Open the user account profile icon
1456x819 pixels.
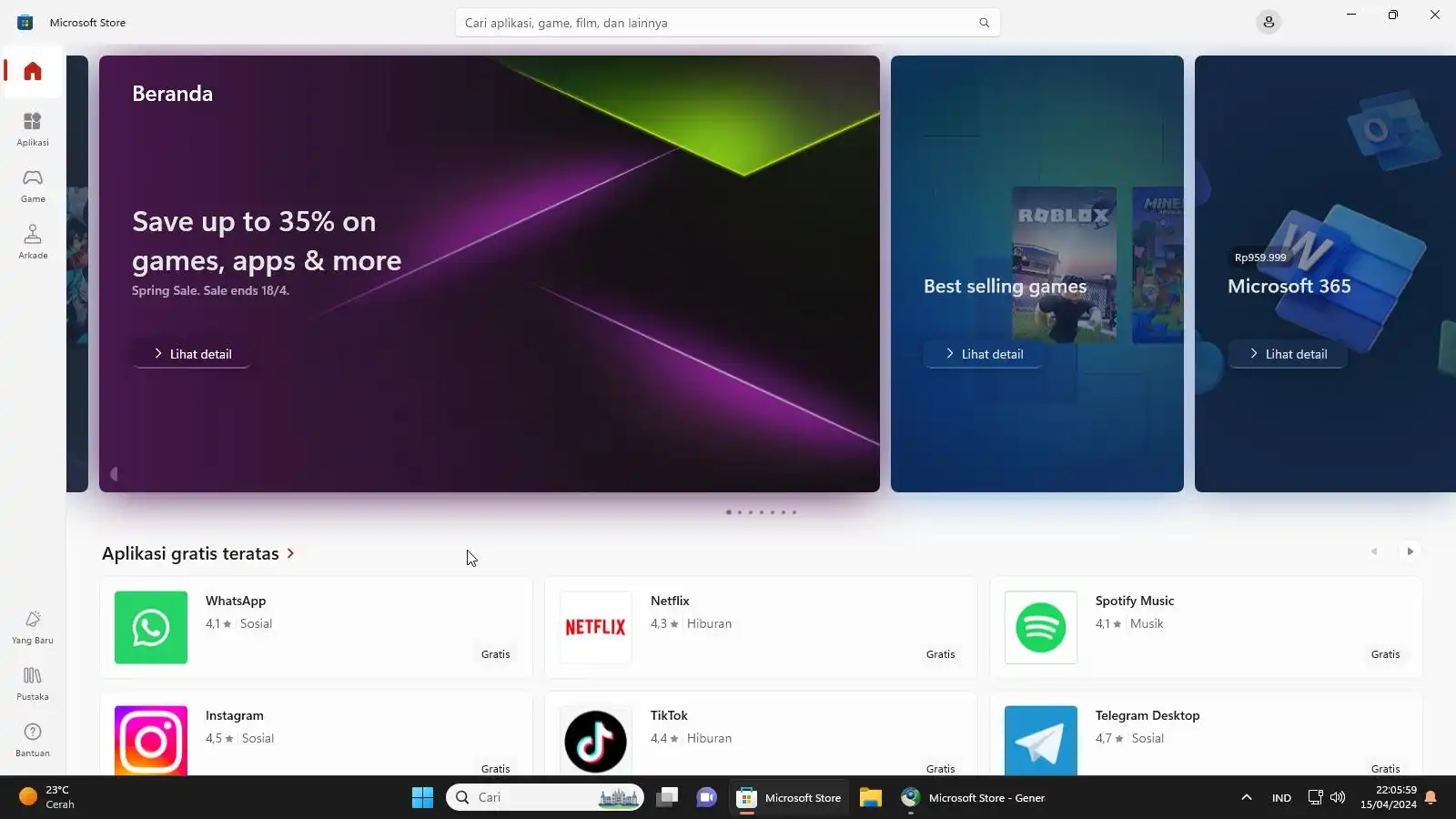click(x=1269, y=22)
